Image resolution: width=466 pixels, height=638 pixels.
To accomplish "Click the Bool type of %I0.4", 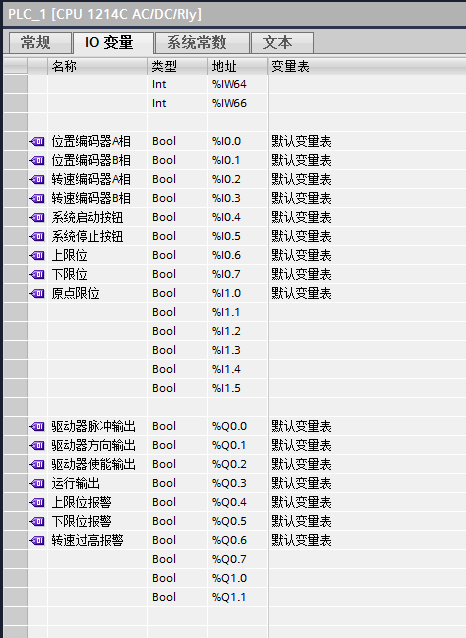I will tap(177, 218).
